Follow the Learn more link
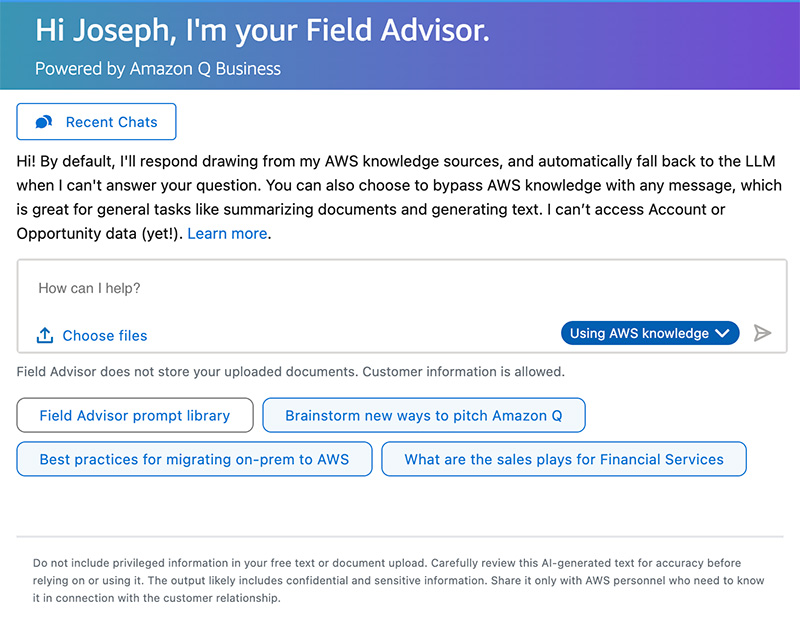The height and width of the screenshot is (621, 800). pos(227,233)
